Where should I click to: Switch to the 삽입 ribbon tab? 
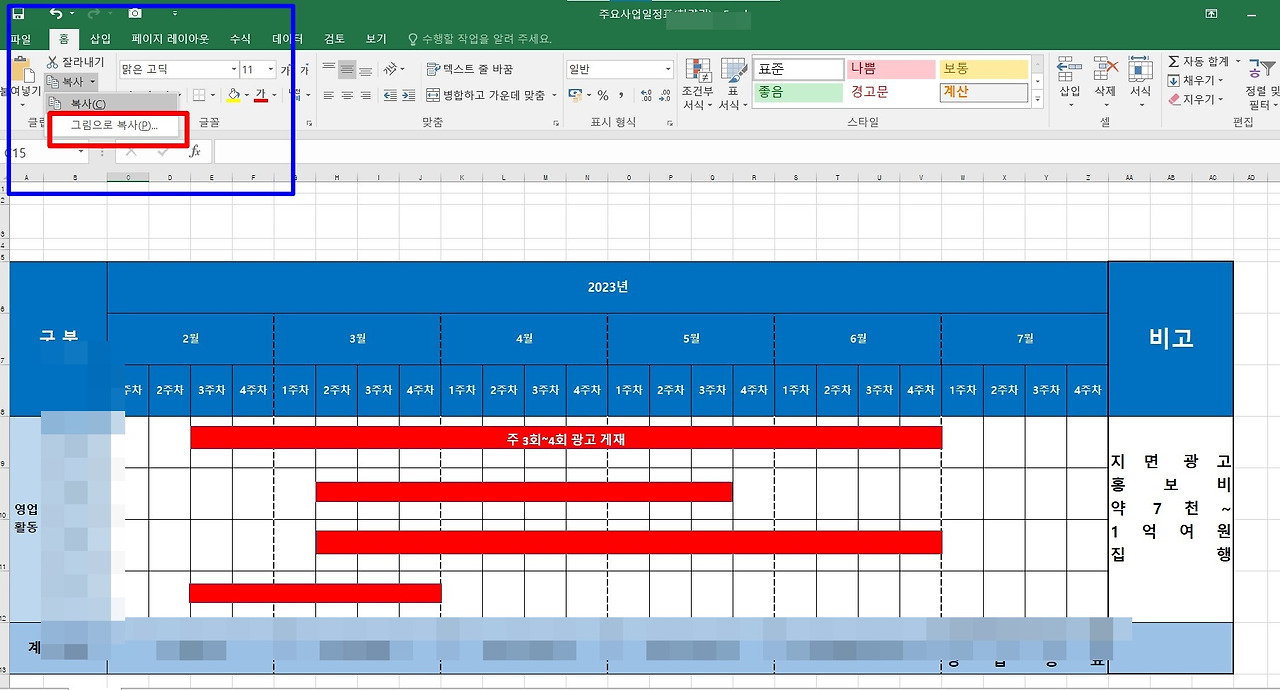click(100, 39)
